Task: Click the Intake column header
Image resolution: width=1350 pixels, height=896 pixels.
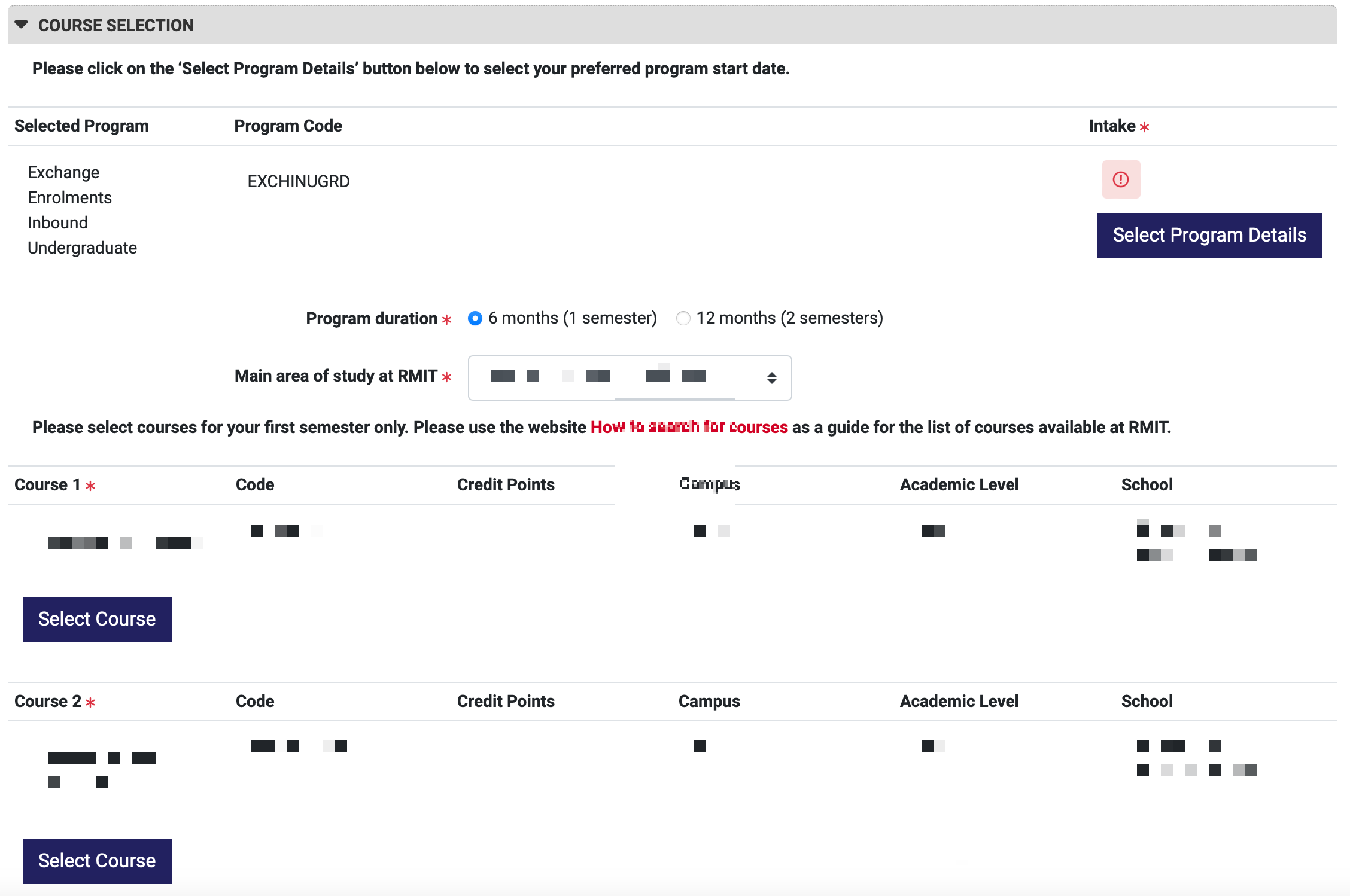Action: click(1112, 126)
